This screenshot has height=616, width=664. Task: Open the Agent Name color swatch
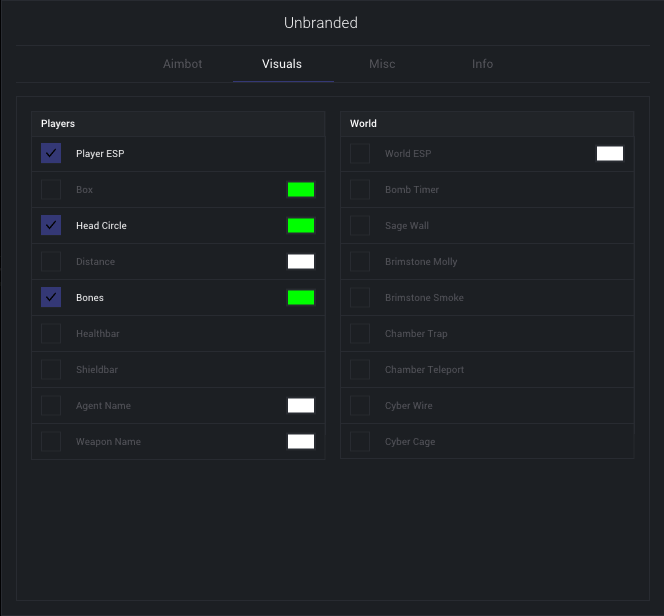pyautogui.click(x=301, y=405)
